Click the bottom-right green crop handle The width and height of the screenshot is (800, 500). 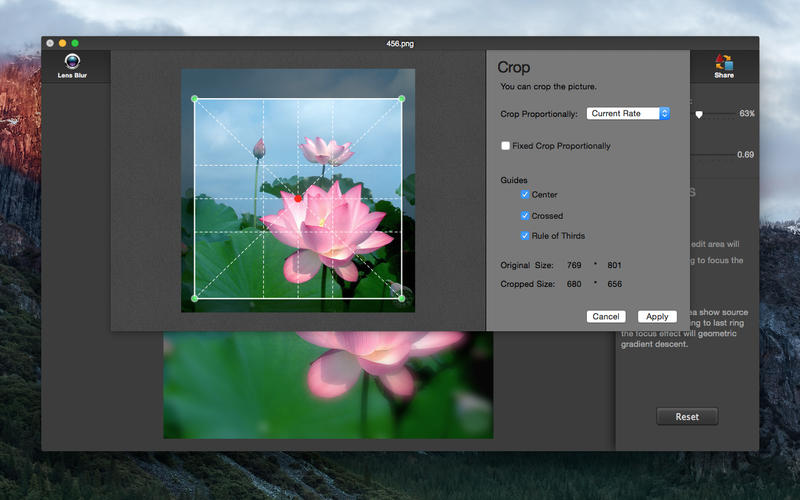pyautogui.click(x=402, y=298)
